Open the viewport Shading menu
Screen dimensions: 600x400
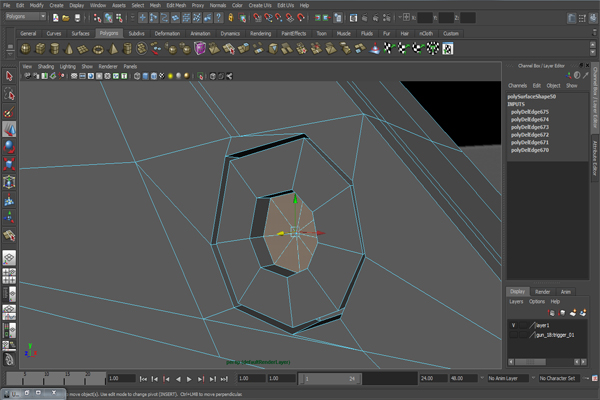click(46, 67)
